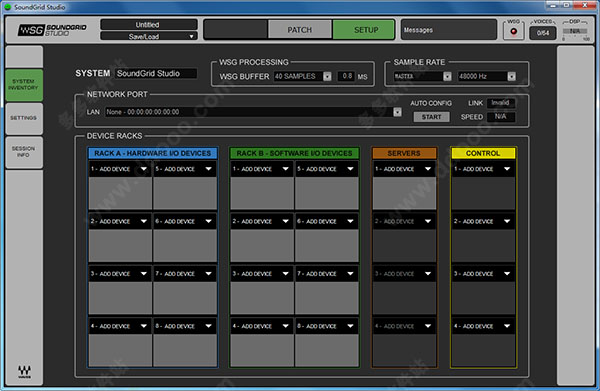Screen dimensions: 600x391
Task: Open Control slot 1 Add Device dropdown
Action: 483,169
